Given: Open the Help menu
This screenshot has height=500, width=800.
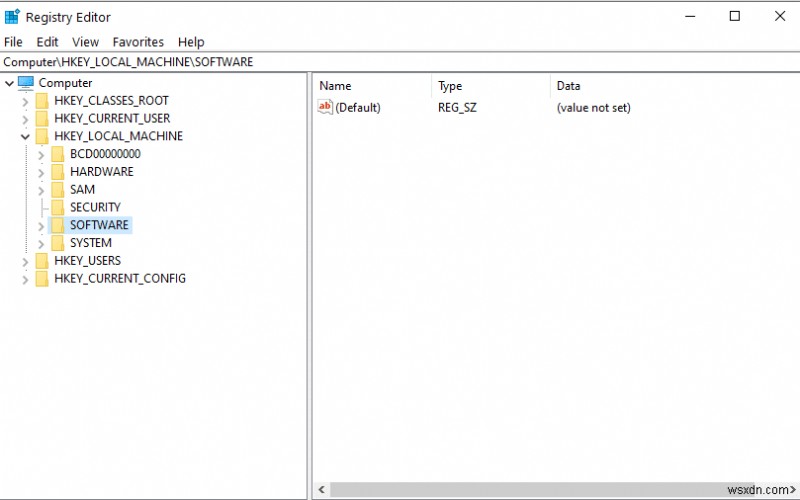Looking at the screenshot, I should (191, 42).
